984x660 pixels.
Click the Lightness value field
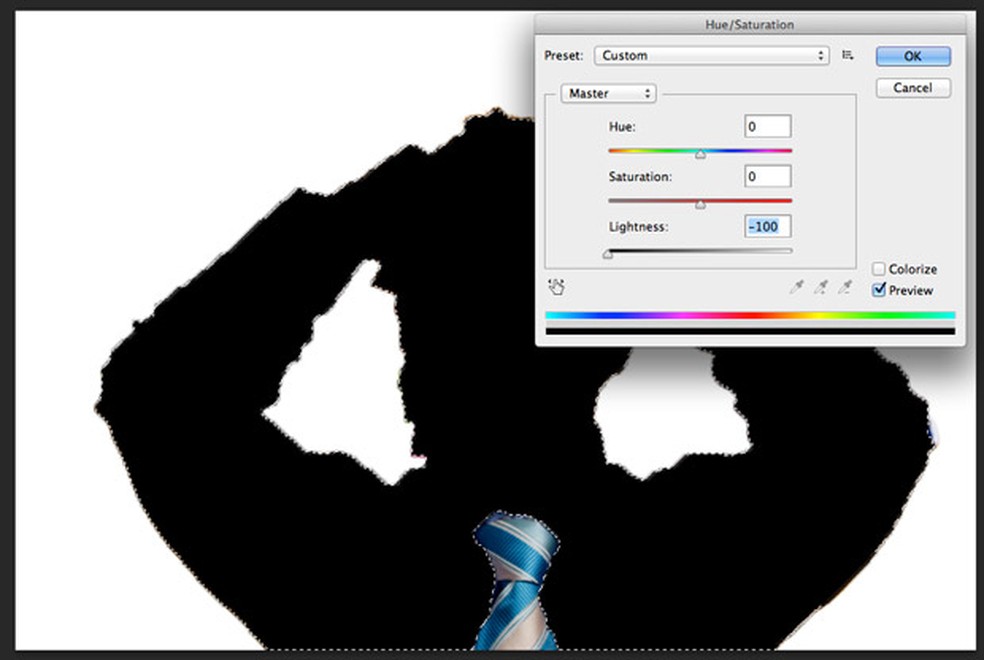[x=767, y=226]
